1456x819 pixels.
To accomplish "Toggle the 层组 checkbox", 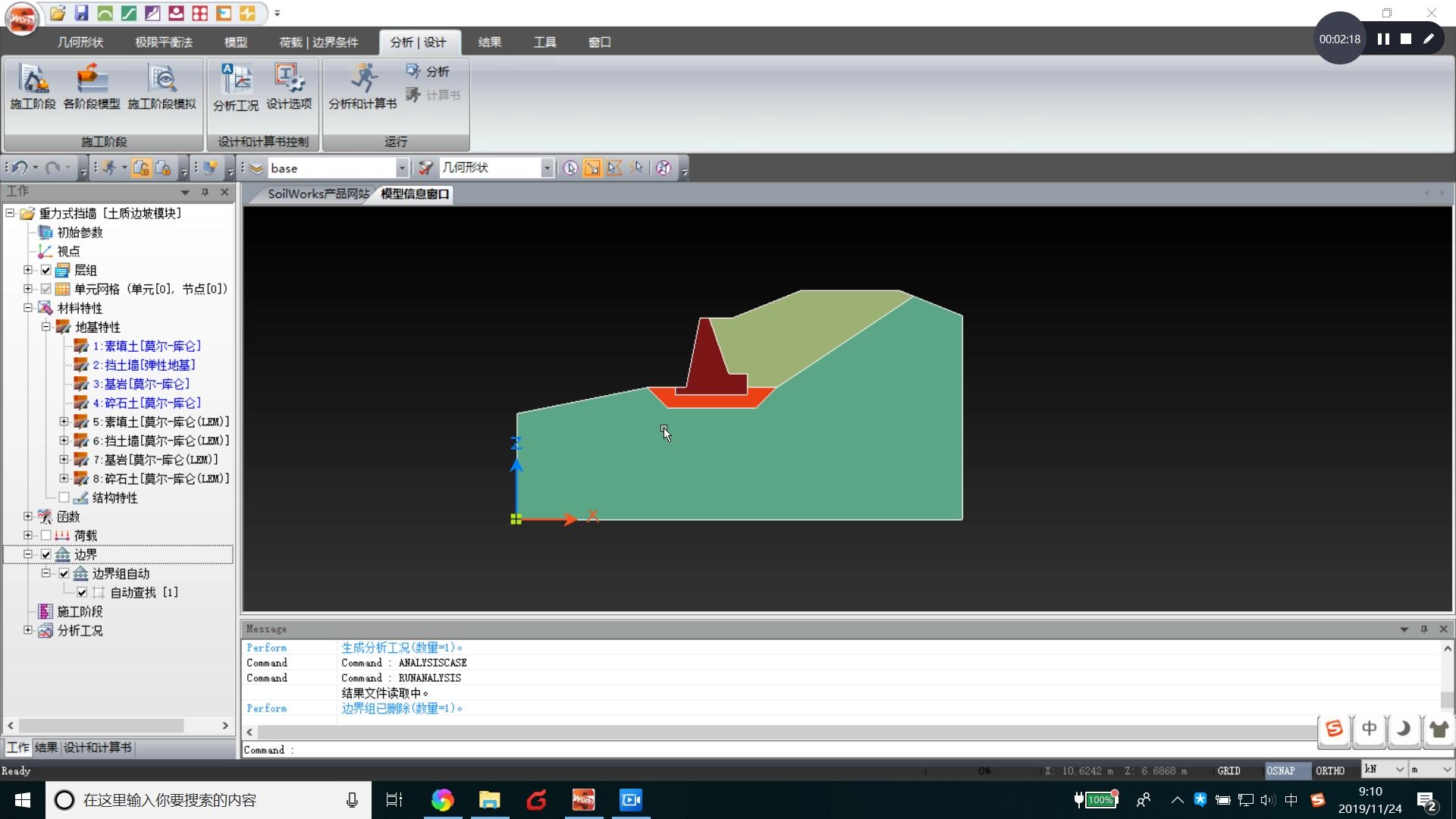I will click(46, 270).
